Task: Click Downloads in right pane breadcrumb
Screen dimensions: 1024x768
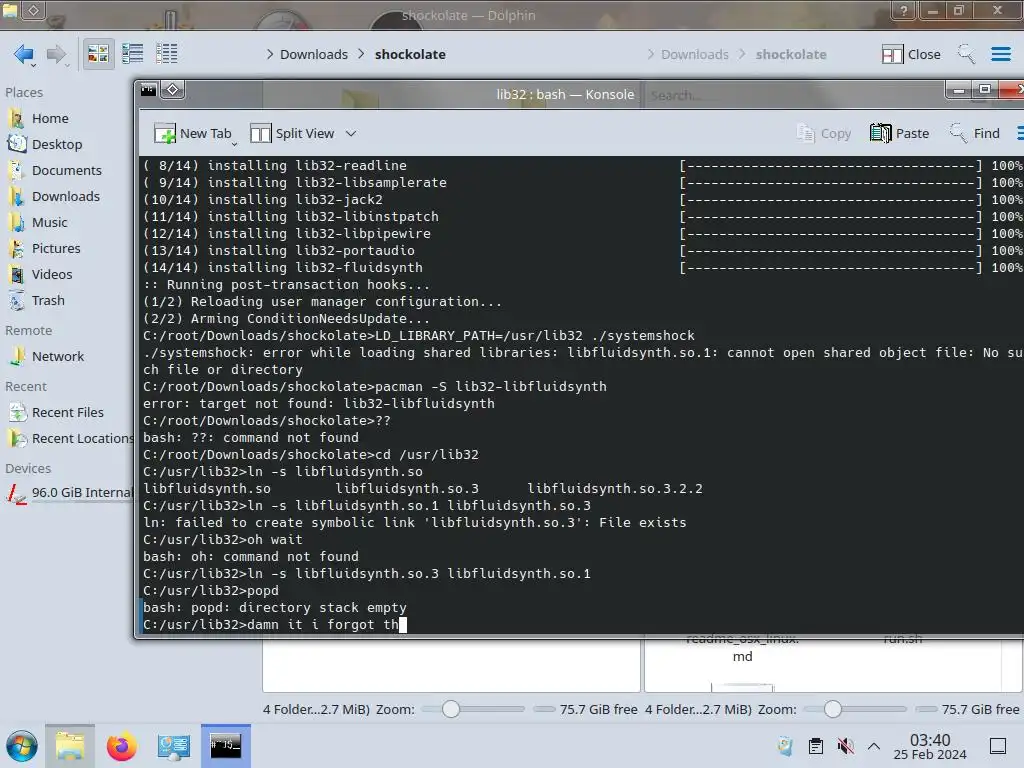Action: 694,54
